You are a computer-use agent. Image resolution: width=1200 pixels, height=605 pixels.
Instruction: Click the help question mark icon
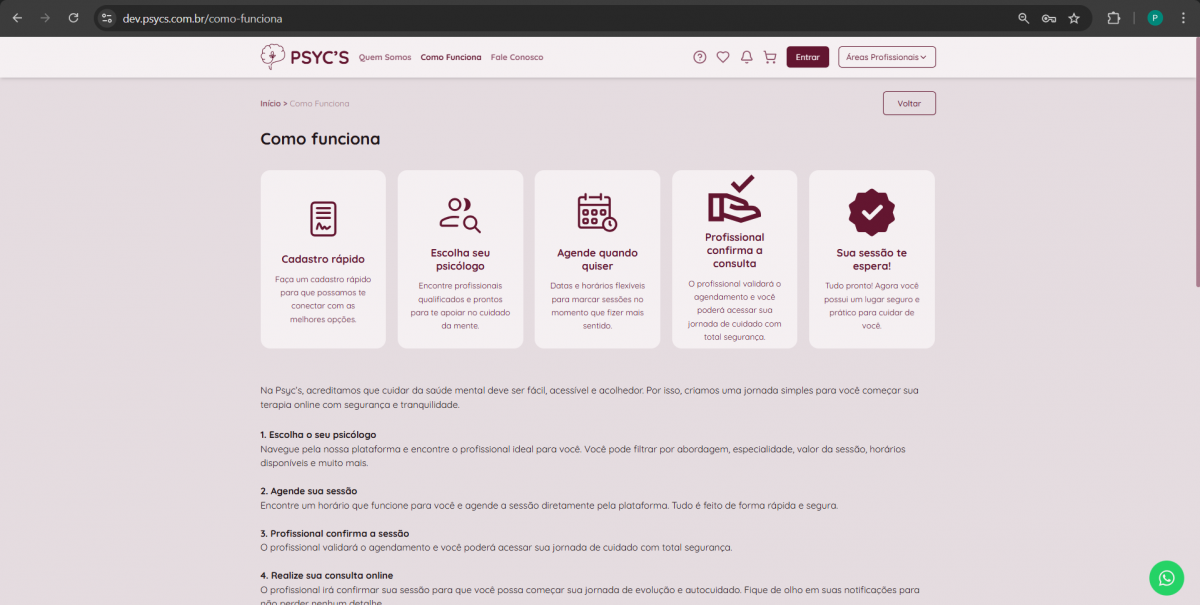tap(700, 57)
